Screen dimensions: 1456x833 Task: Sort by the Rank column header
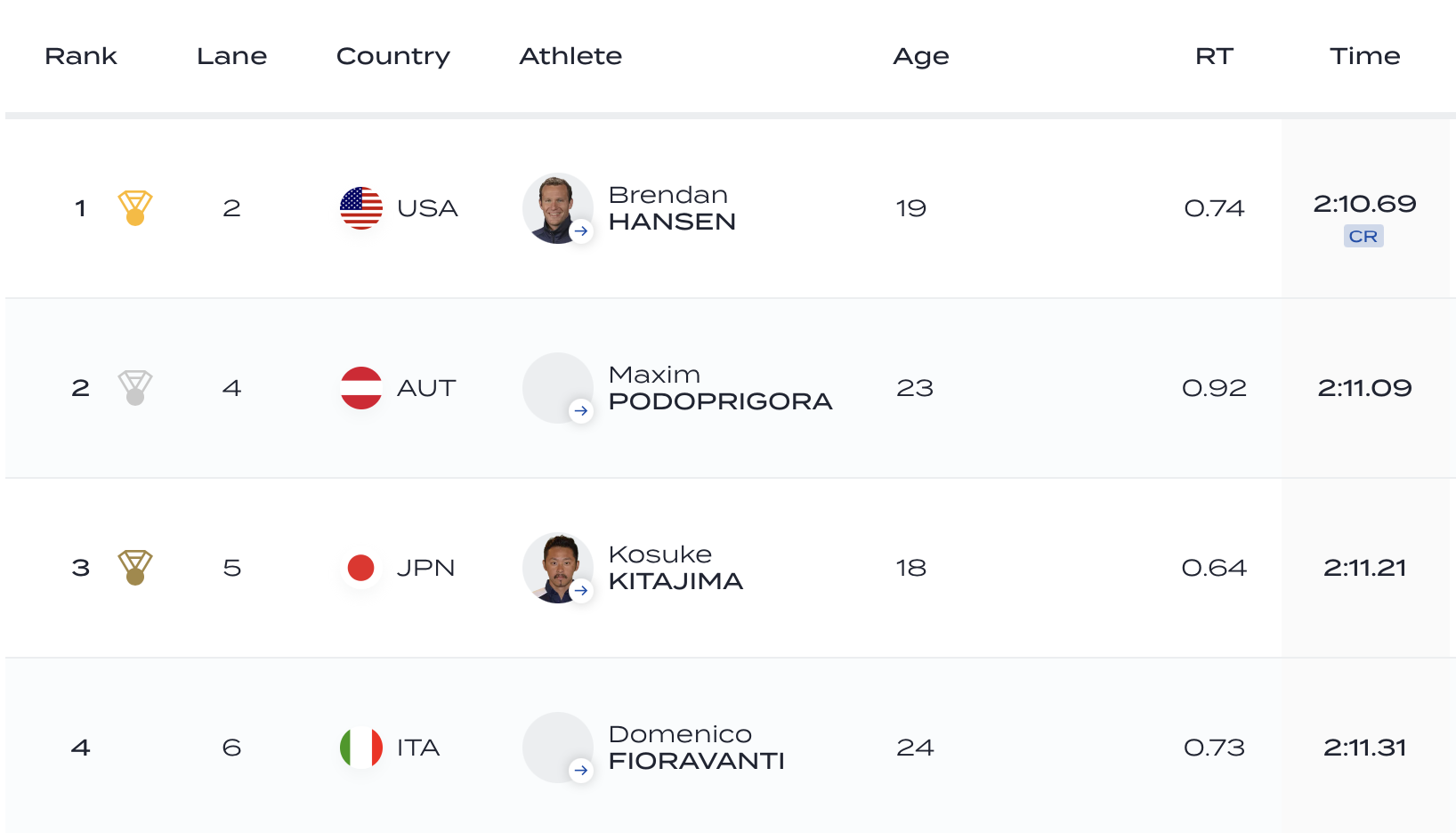click(x=81, y=56)
